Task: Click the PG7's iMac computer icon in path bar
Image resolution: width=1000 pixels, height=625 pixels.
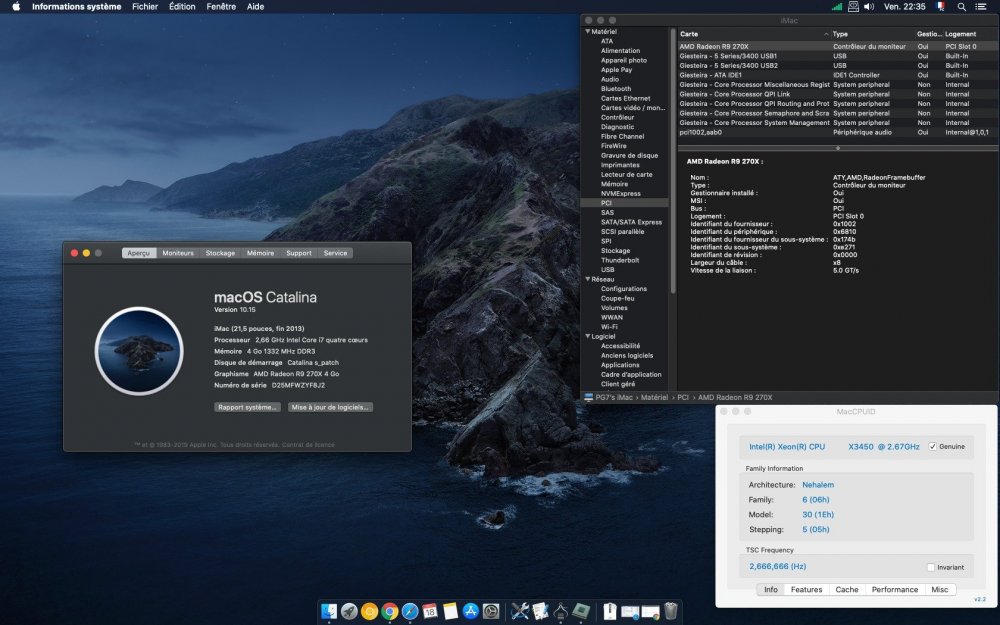Action: (x=589, y=397)
